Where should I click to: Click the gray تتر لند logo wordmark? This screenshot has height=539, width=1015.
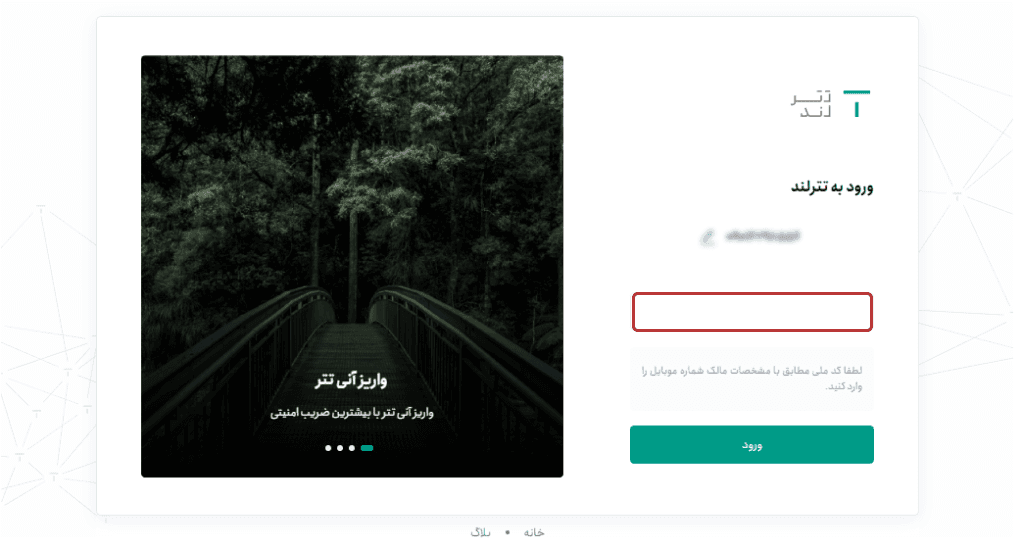pos(810,105)
